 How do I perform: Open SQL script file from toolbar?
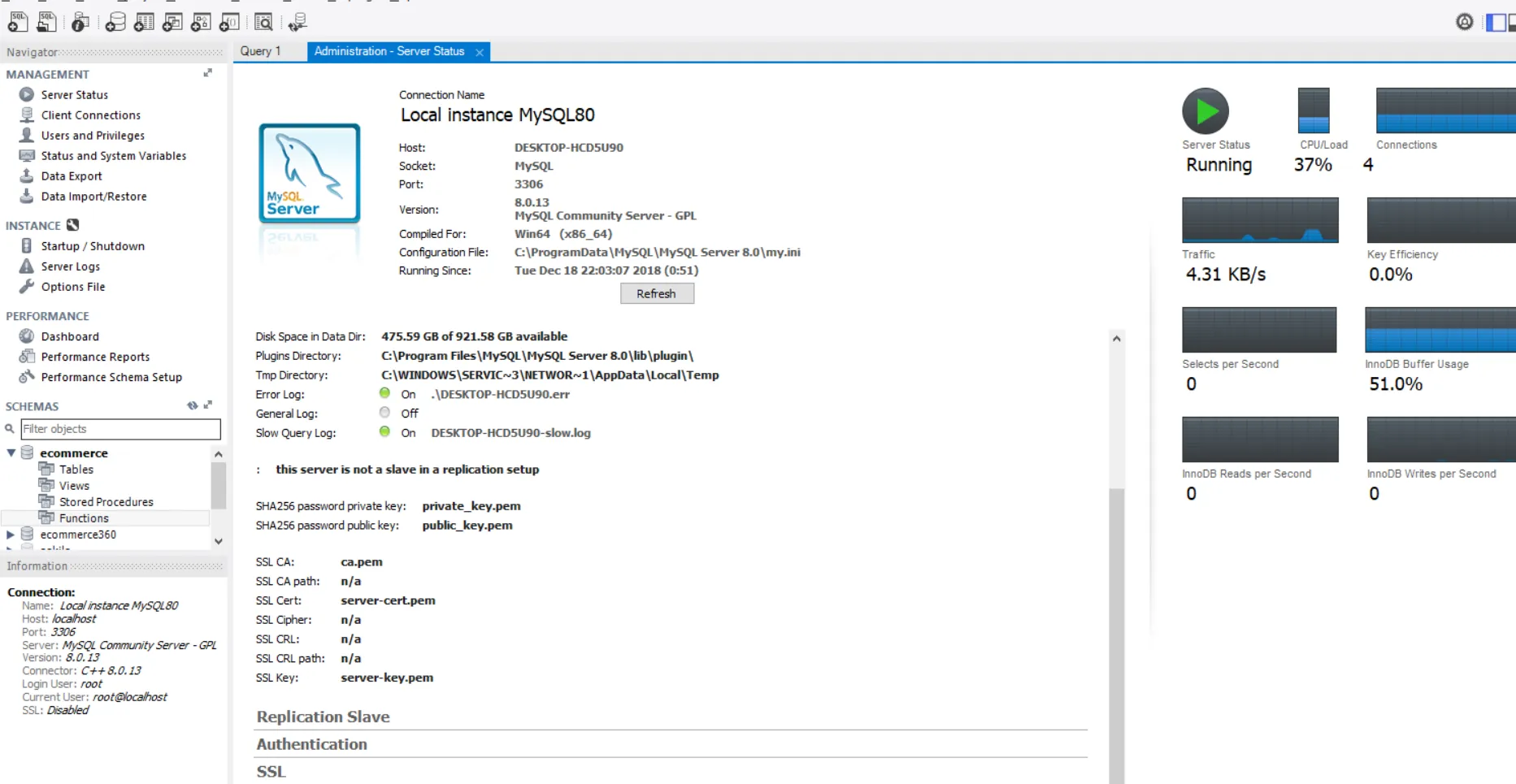tap(47, 22)
